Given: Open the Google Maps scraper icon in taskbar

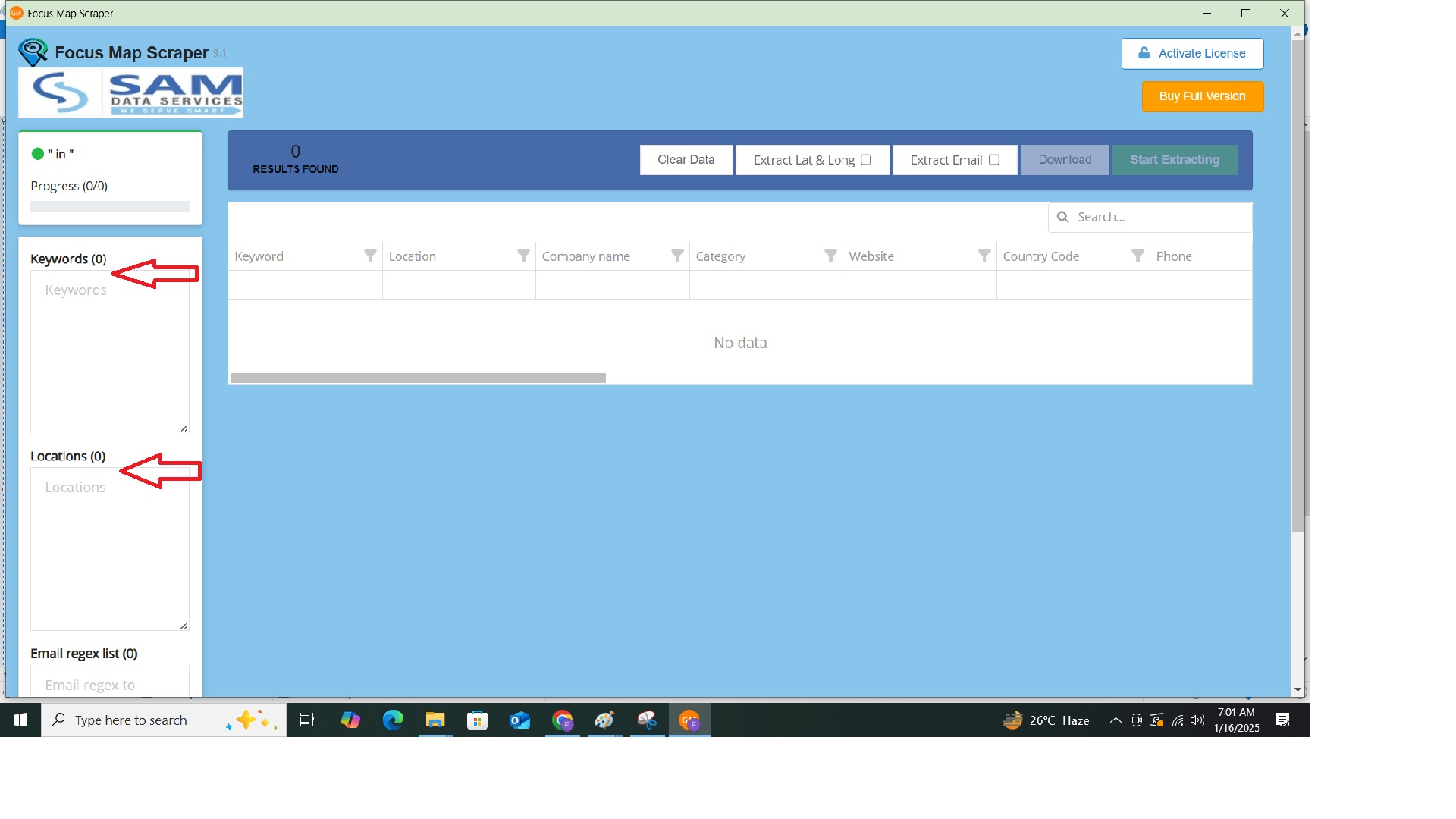Looking at the screenshot, I should (689, 720).
